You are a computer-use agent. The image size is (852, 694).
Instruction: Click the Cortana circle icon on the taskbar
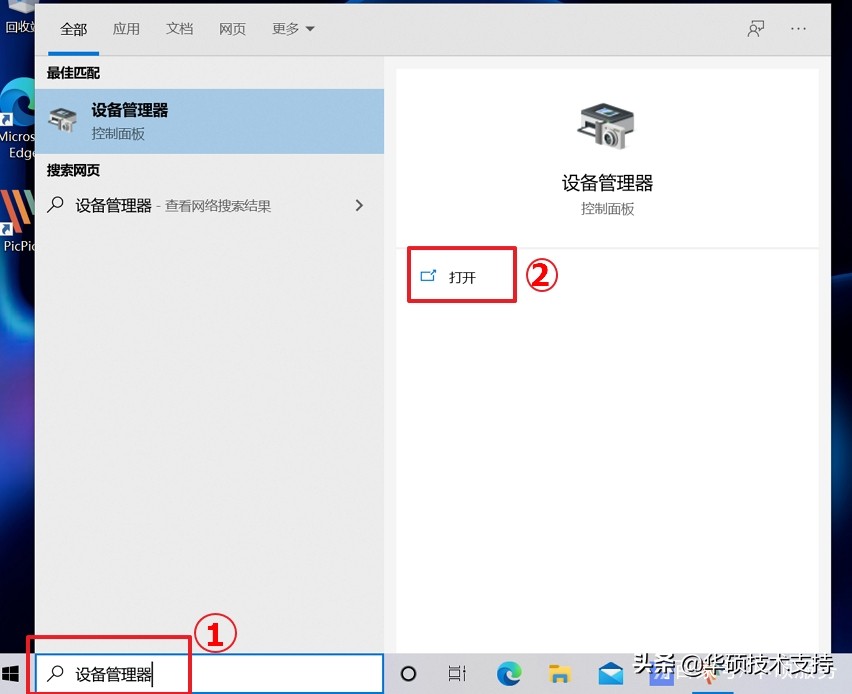pyautogui.click(x=409, y=674)
